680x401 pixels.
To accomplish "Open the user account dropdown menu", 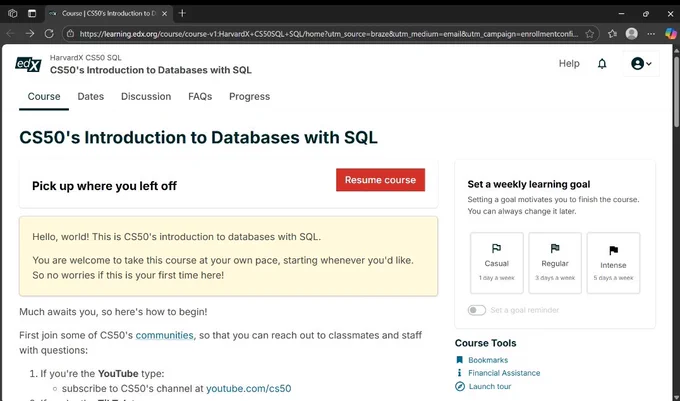I will point(641,64).
